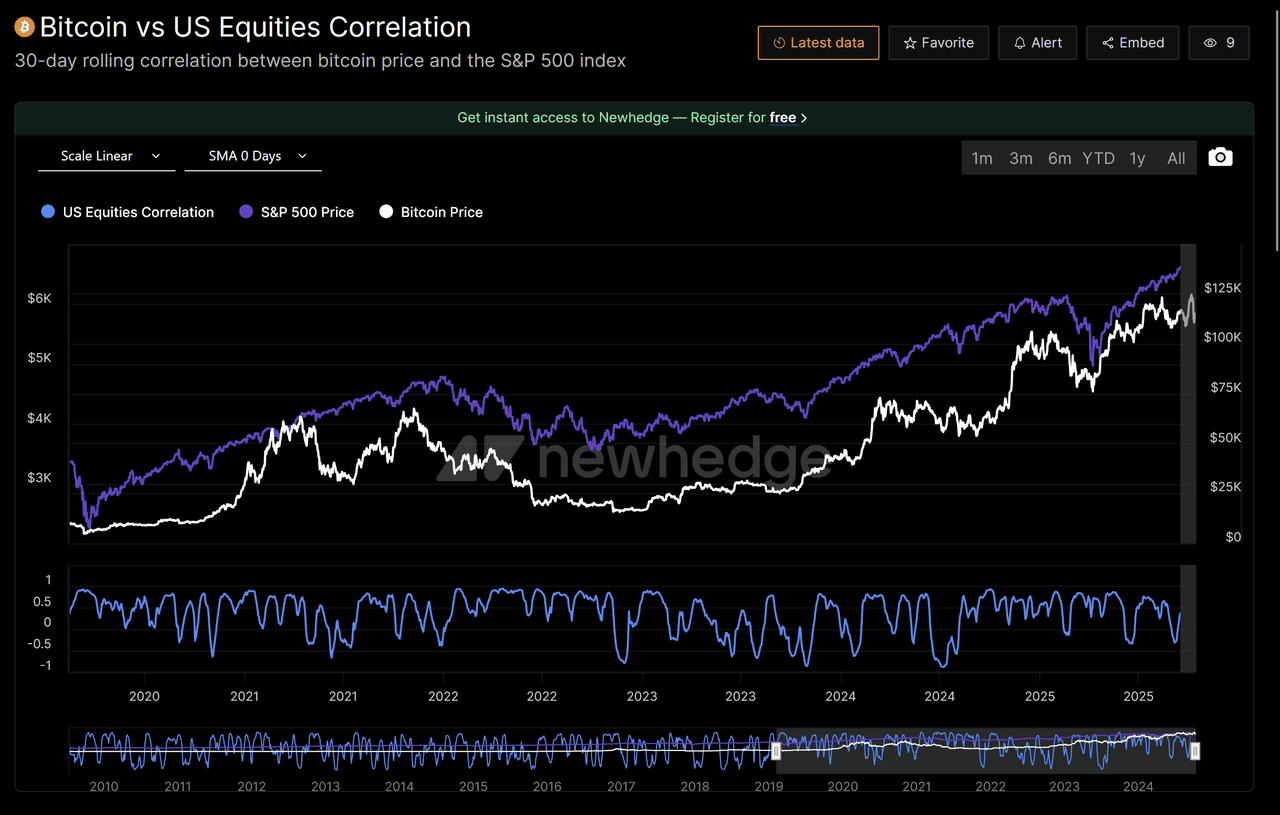Switch to YTD time range
1280x815 pixels.
point(1098,158)
